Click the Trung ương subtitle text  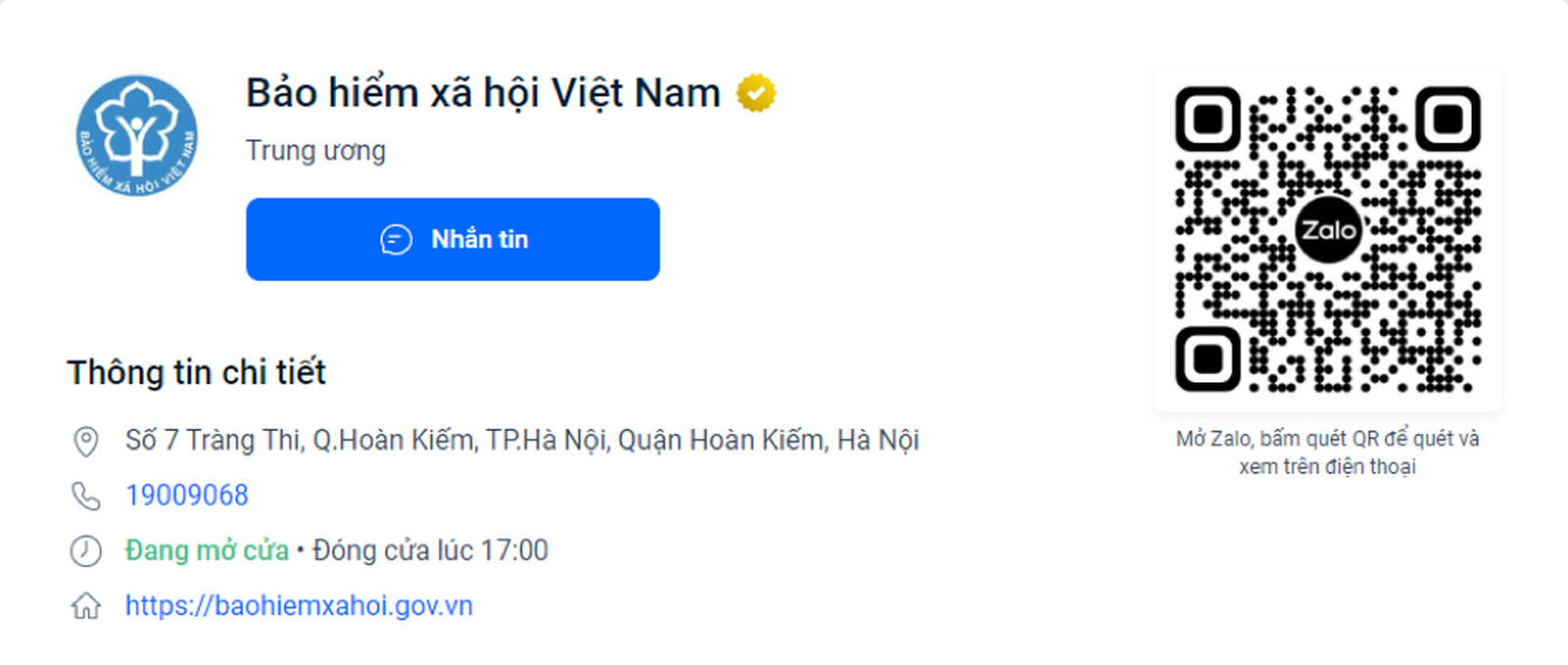316,151
